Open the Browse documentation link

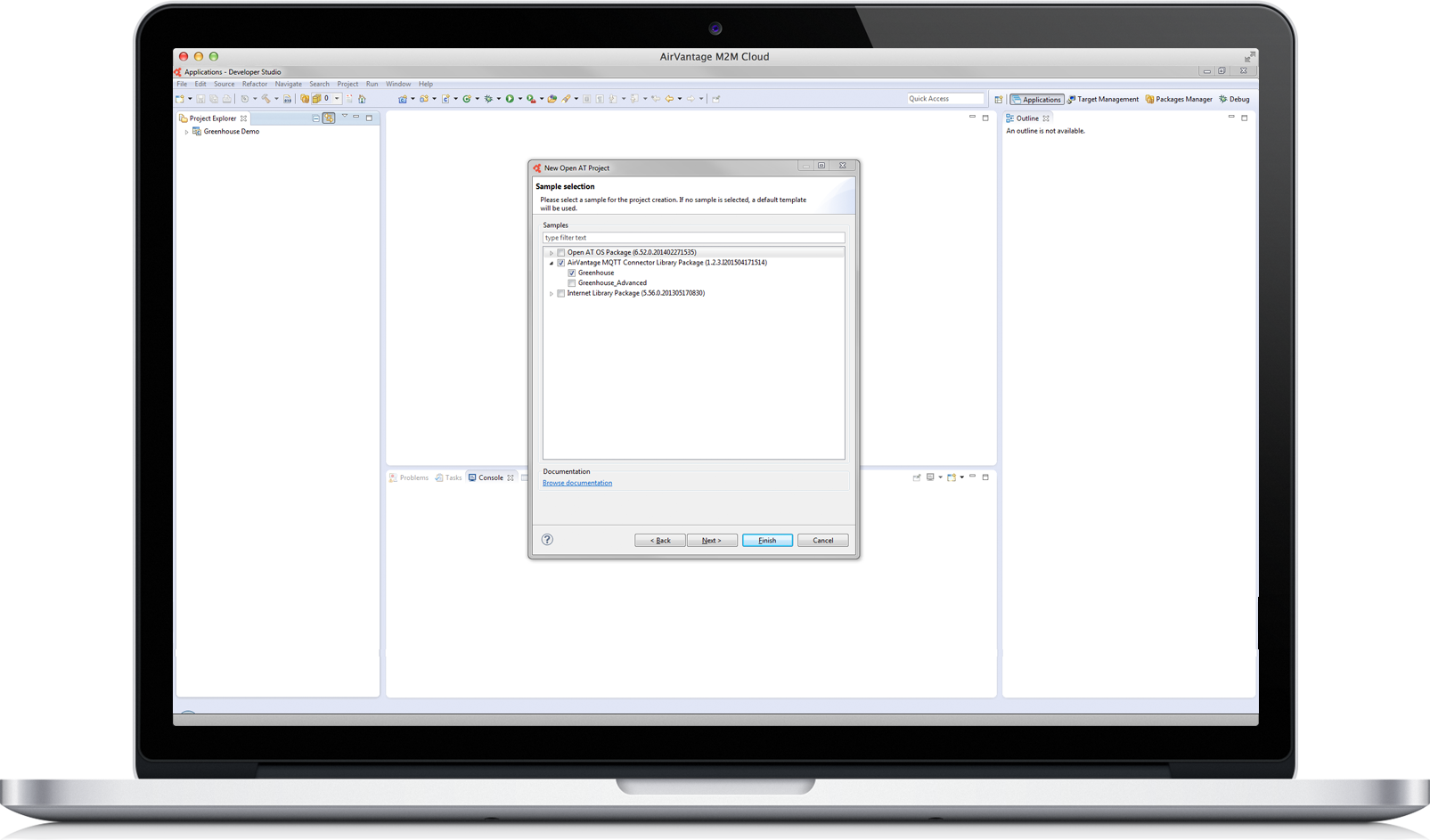point(577,483)
